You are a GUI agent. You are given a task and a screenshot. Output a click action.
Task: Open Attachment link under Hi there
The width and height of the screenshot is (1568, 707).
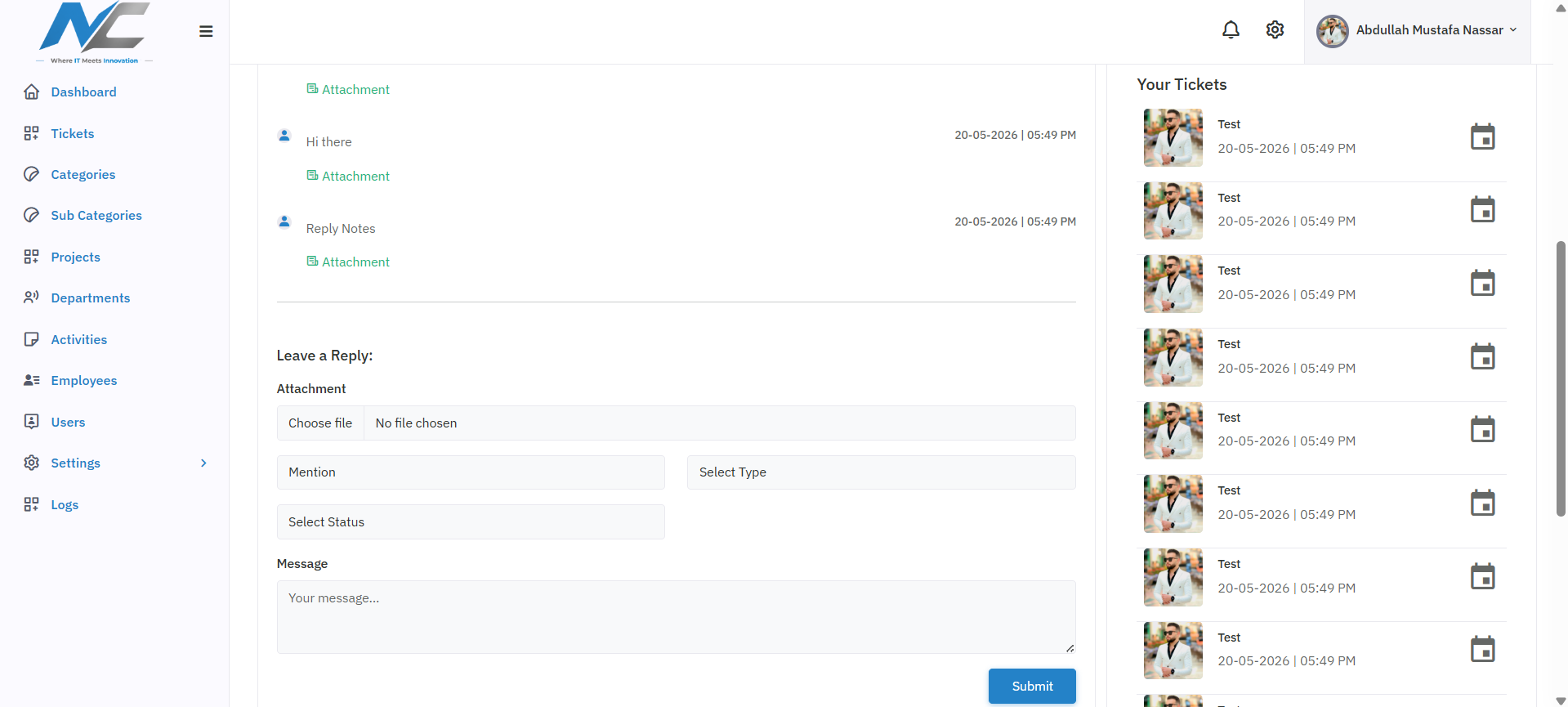(x=348, y=176)
